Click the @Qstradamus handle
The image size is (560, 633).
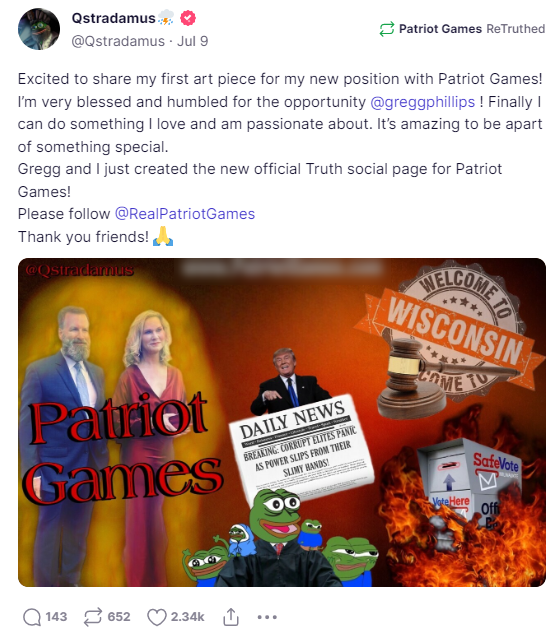118,41
